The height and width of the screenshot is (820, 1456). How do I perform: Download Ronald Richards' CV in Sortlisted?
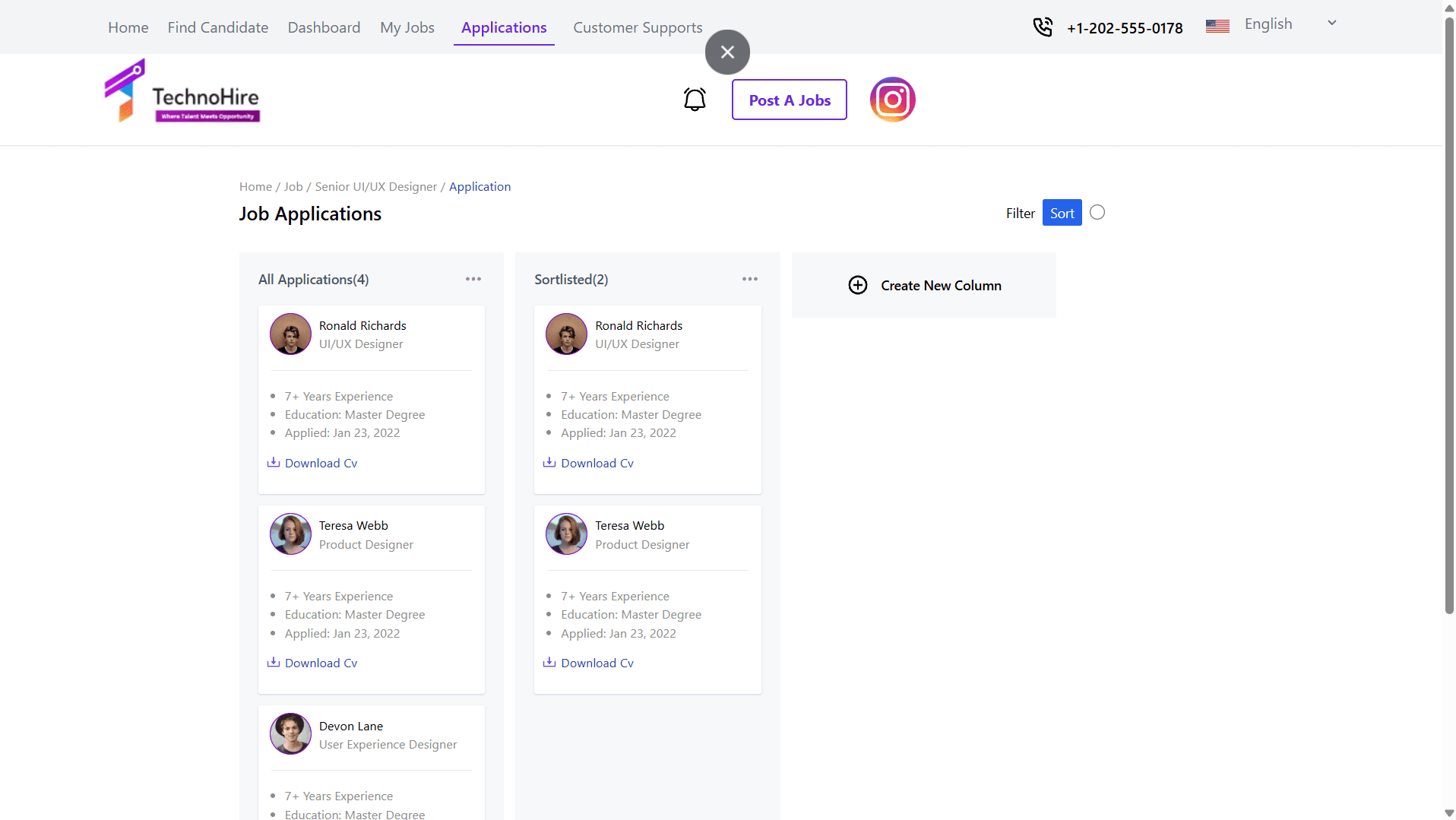point(588,463)
